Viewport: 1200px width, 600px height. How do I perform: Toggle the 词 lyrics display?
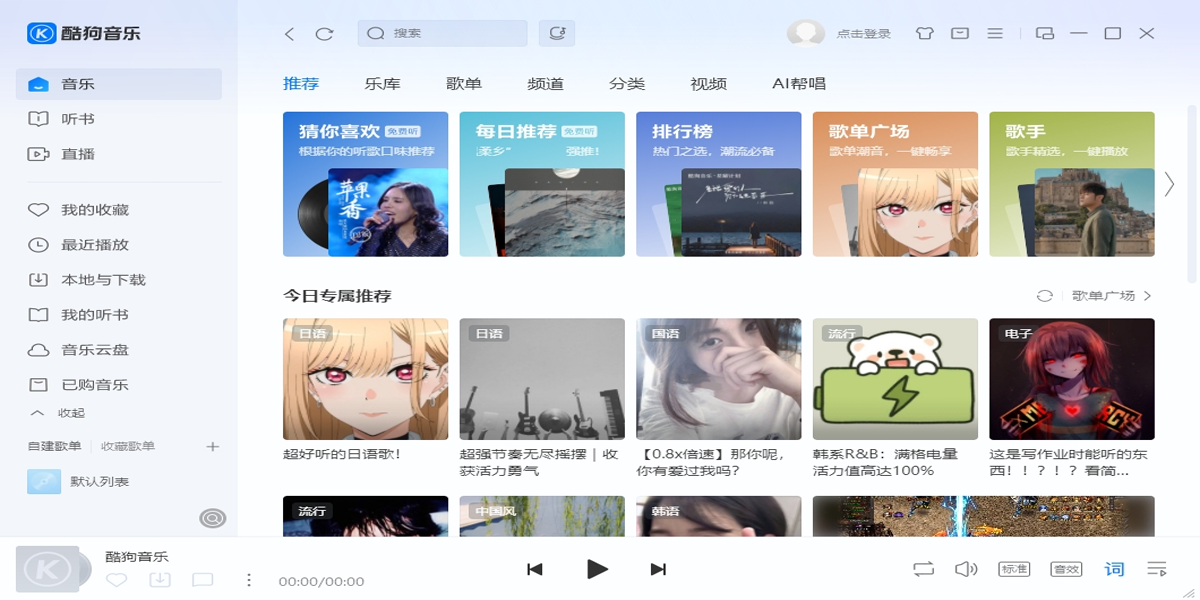1112,568
